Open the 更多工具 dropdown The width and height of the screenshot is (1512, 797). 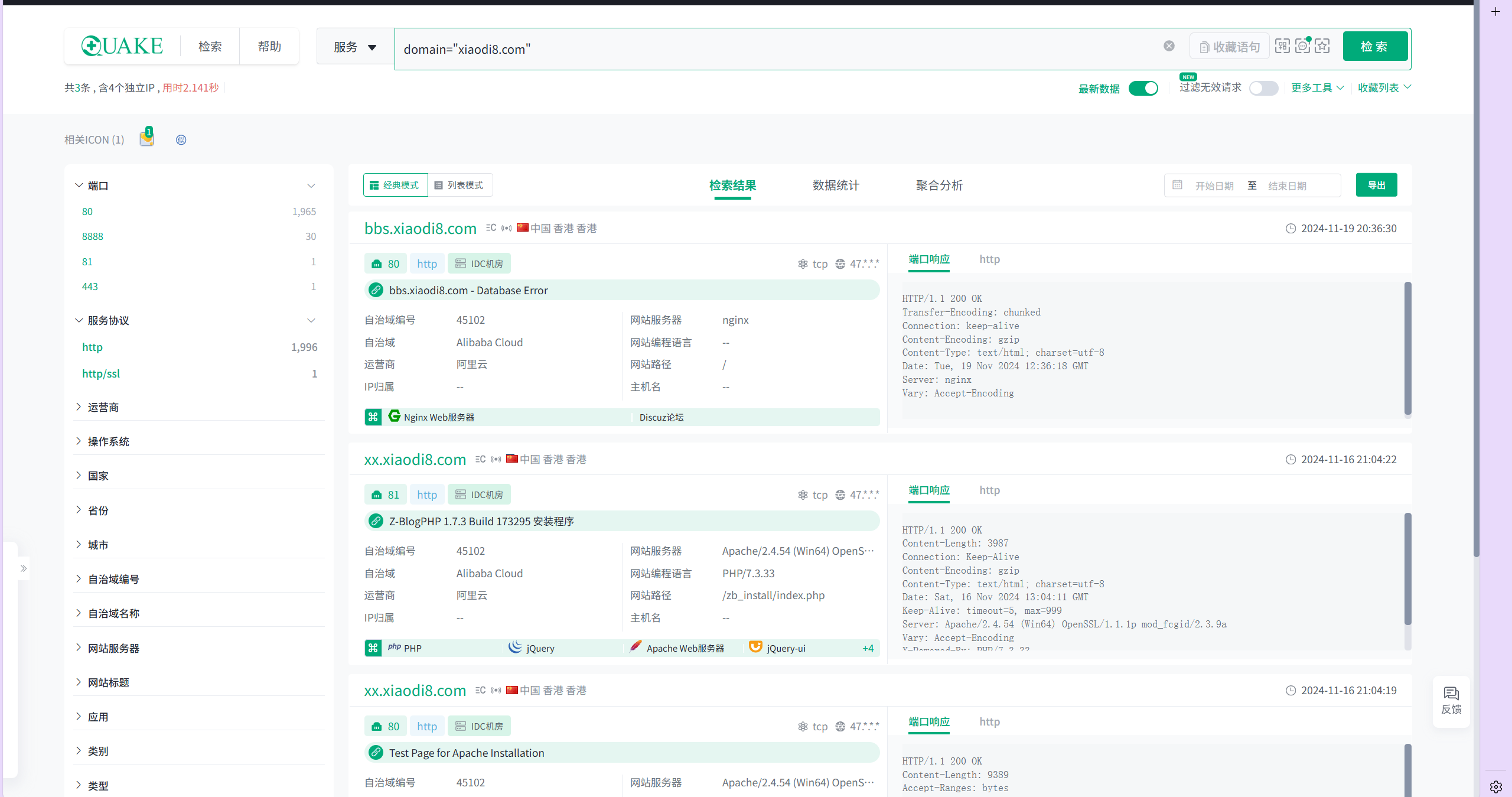click(x=1317, y=88)
